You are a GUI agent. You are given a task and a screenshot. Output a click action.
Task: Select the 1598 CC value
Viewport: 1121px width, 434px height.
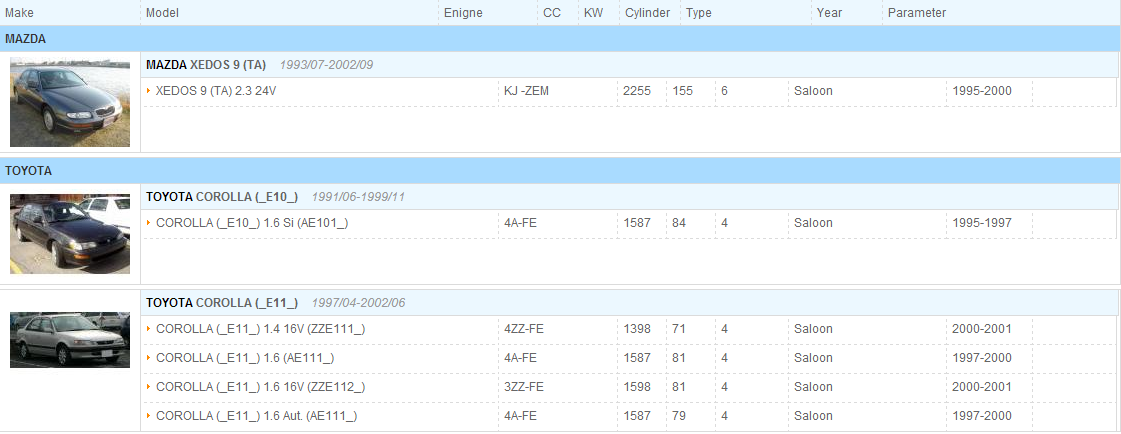[637, 387]
